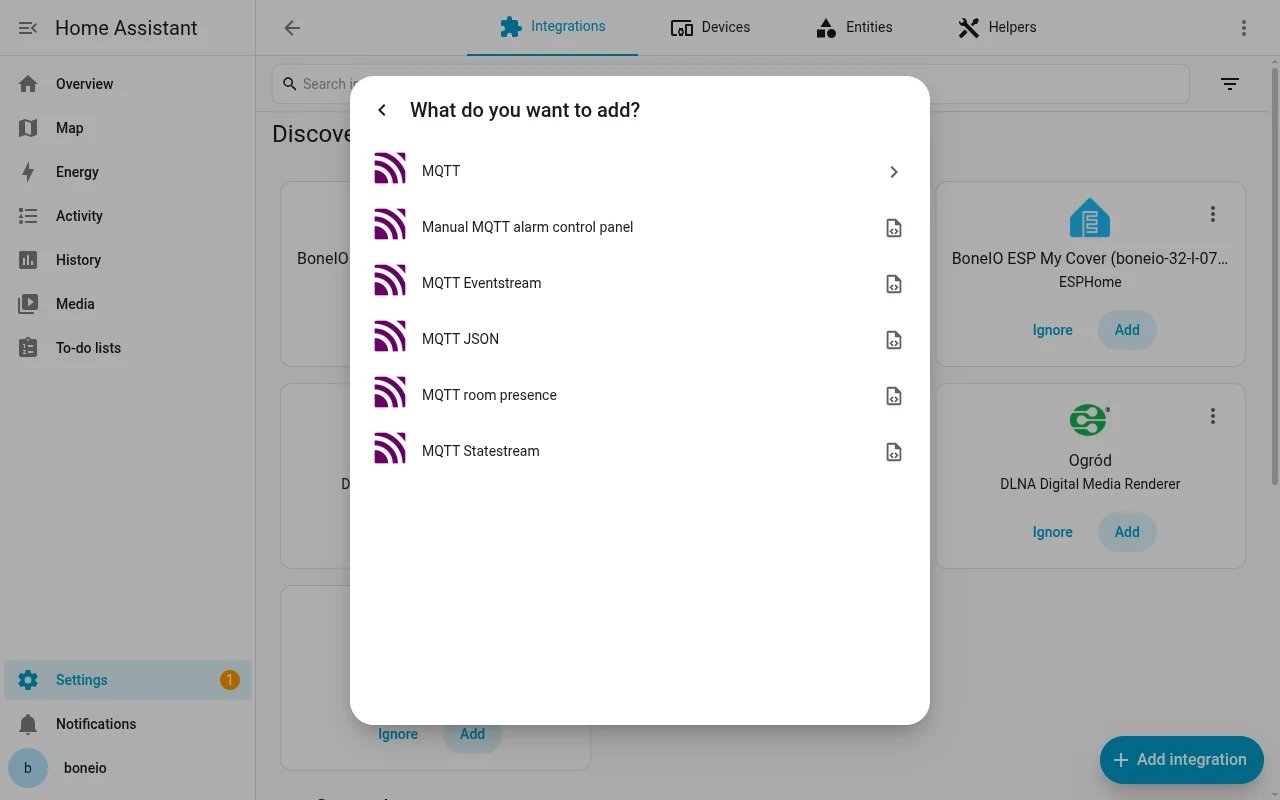Click the Home Assistant title
The height and width of the screenshot is (800, 1280).
126,28
